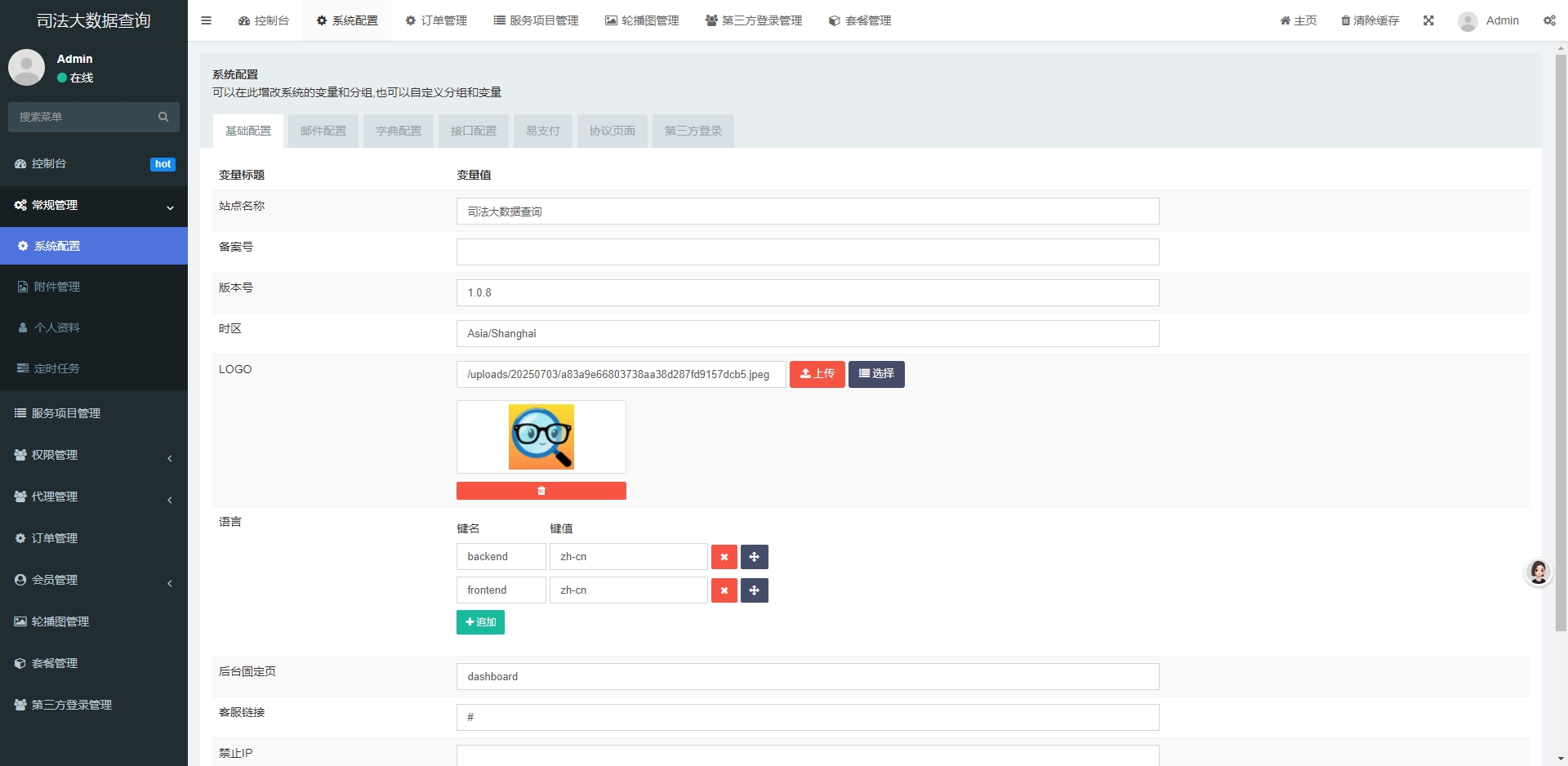Expand the 权限管理 sidebar group
This screenshot has height=766, width=1568.
point(94,455)
